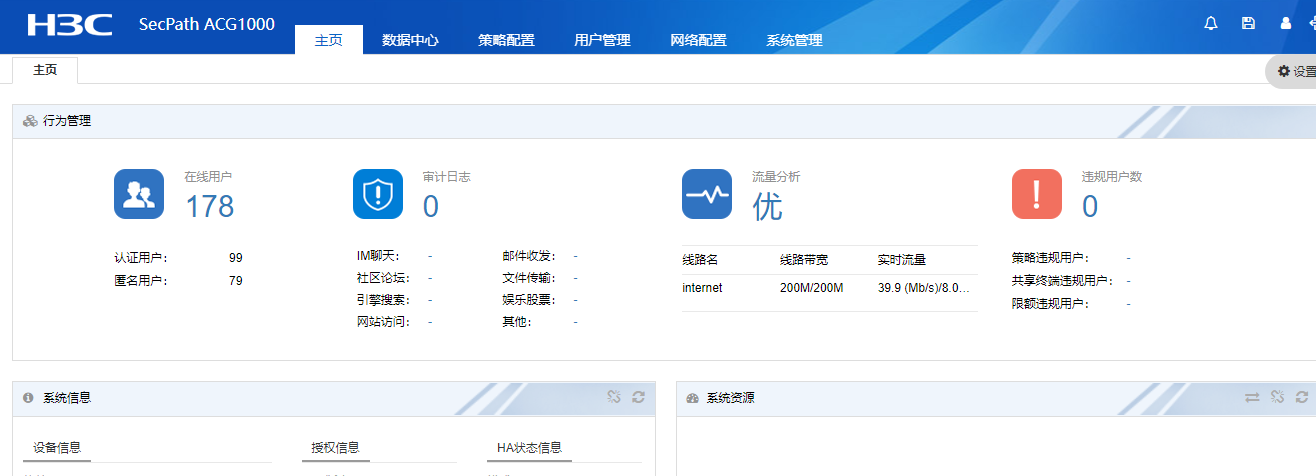Click the 在线用户 online users icon
The width and height of the screenshot is (1316, 476).
click(x=138, y=194)
